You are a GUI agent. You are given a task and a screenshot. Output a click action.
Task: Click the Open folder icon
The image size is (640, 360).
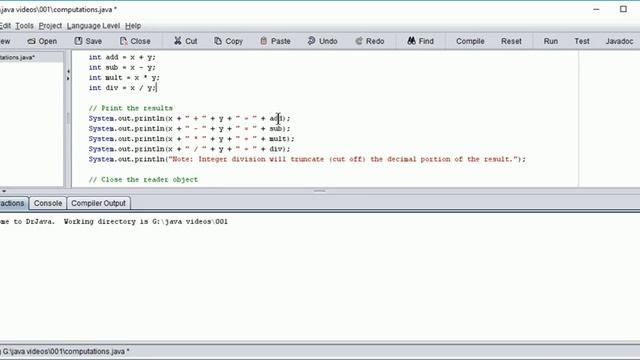point(31,41)
